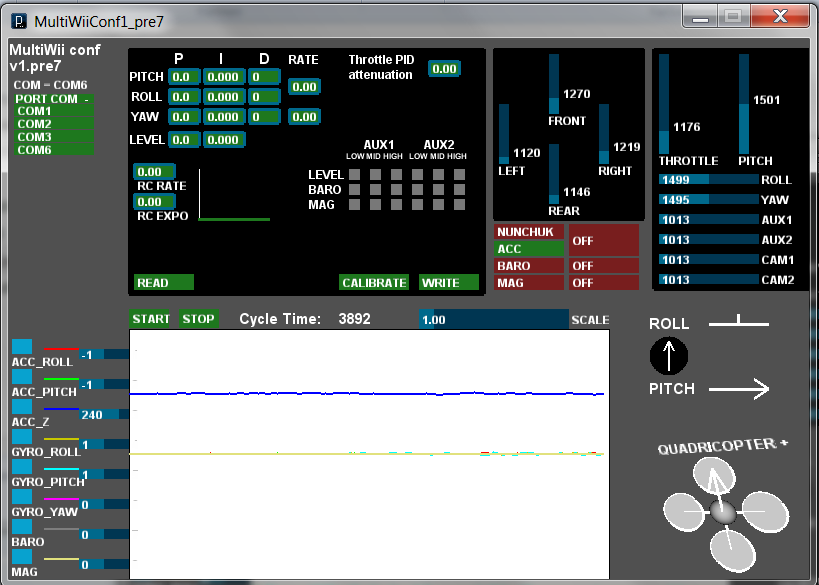
Task: Click the ACC_ROLL value slider
Action: coord(104,355)
